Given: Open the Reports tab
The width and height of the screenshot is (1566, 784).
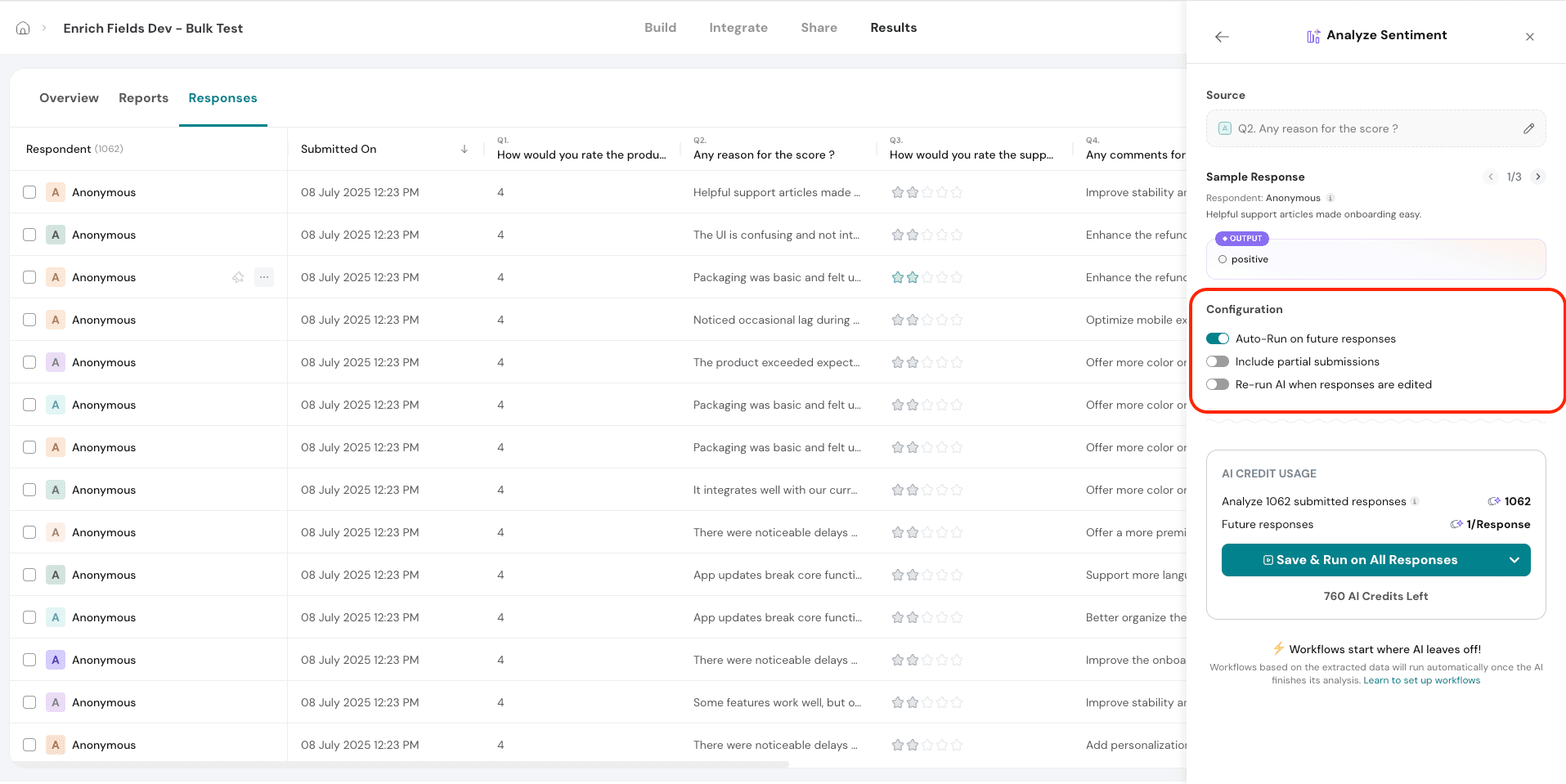Looking at the screenshot, I should coord(143,98).
